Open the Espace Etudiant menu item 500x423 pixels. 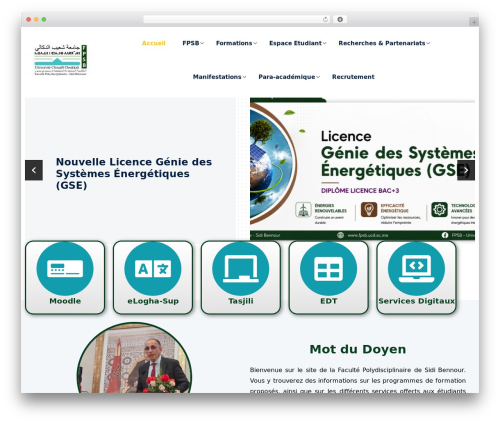pos(295,43)
